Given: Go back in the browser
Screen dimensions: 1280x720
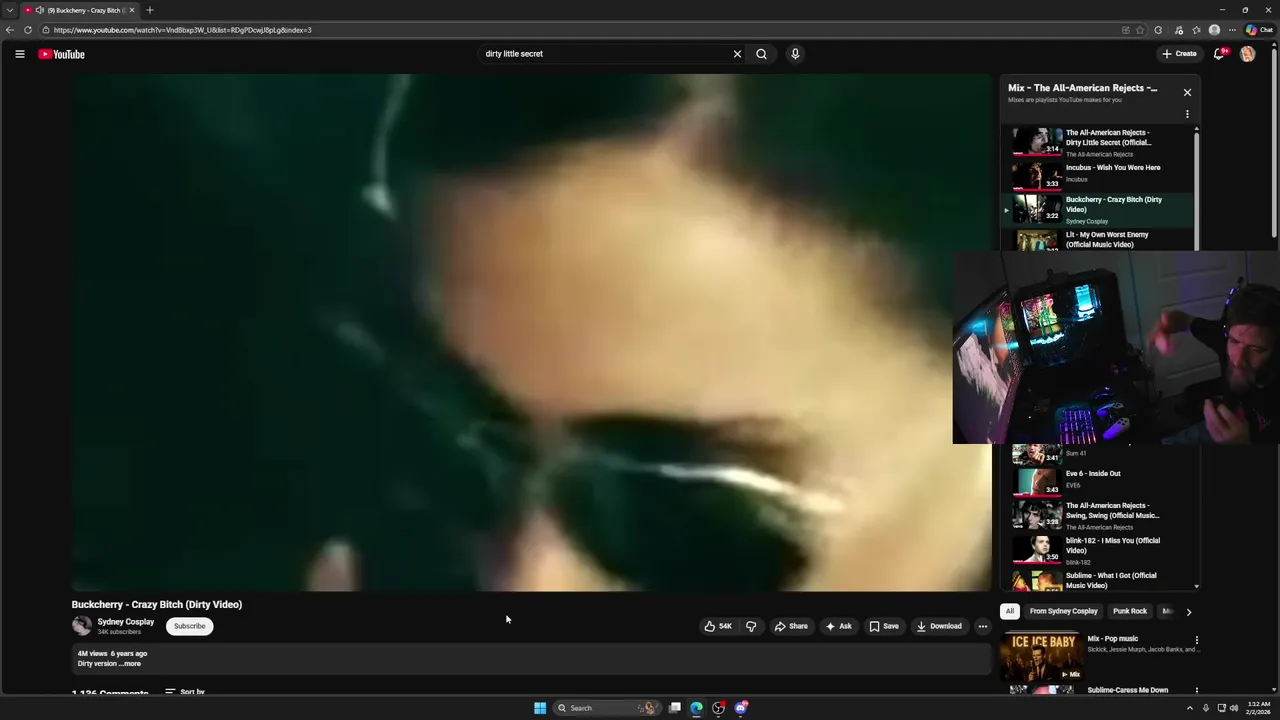Looking at the screenshot, I should tap(10, 30).
